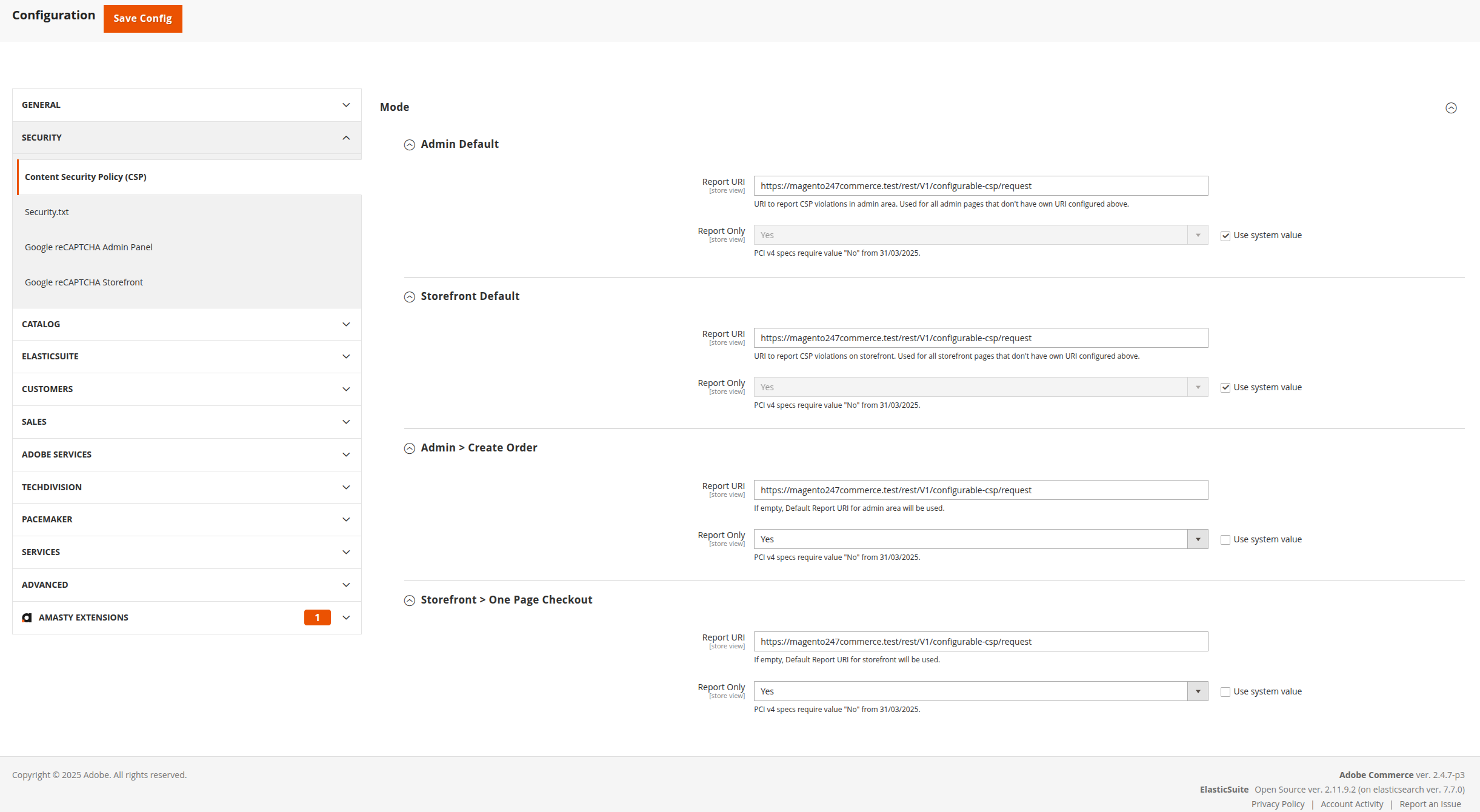
Task: Collapse the SECURITY section
Action: click(x=346, y=137)
